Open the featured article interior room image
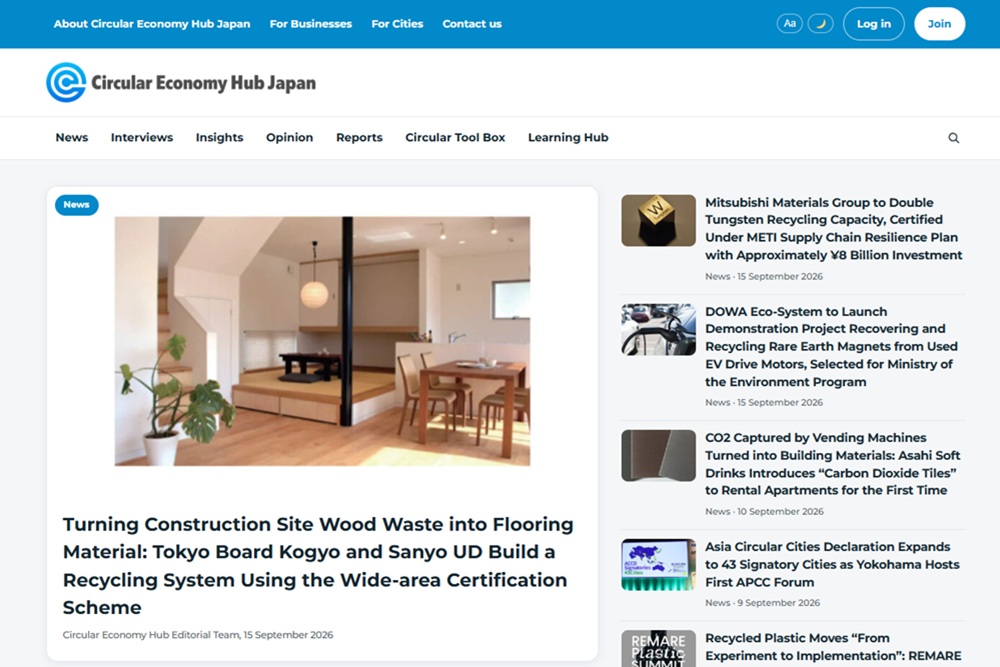The width and height of the screenshot is (1000, 667). tap(322, 341)
